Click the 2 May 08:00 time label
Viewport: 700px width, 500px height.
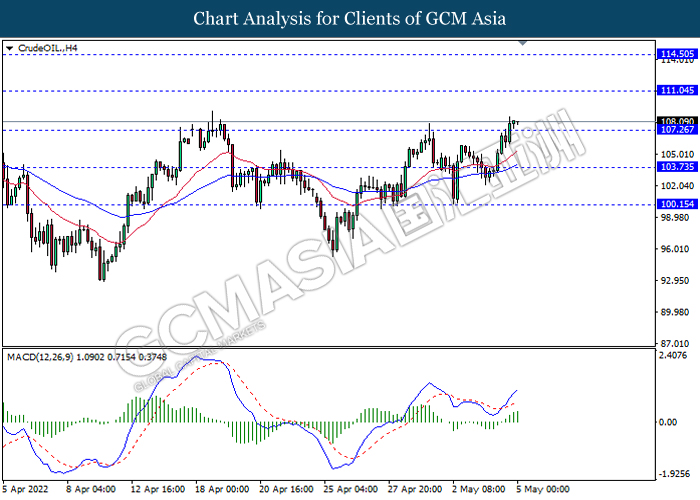479,489
